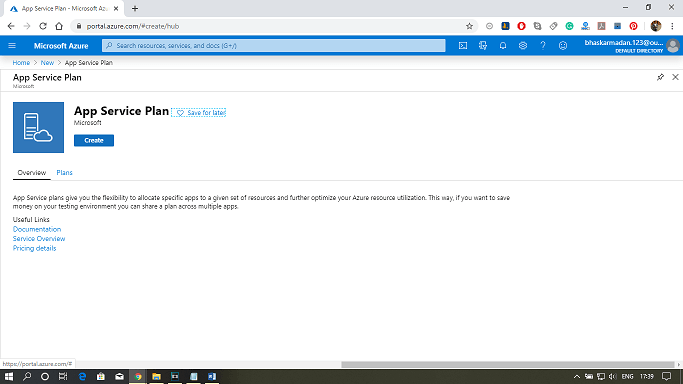
Task: Open the Documentation link
Action: (x=37, y=229)
